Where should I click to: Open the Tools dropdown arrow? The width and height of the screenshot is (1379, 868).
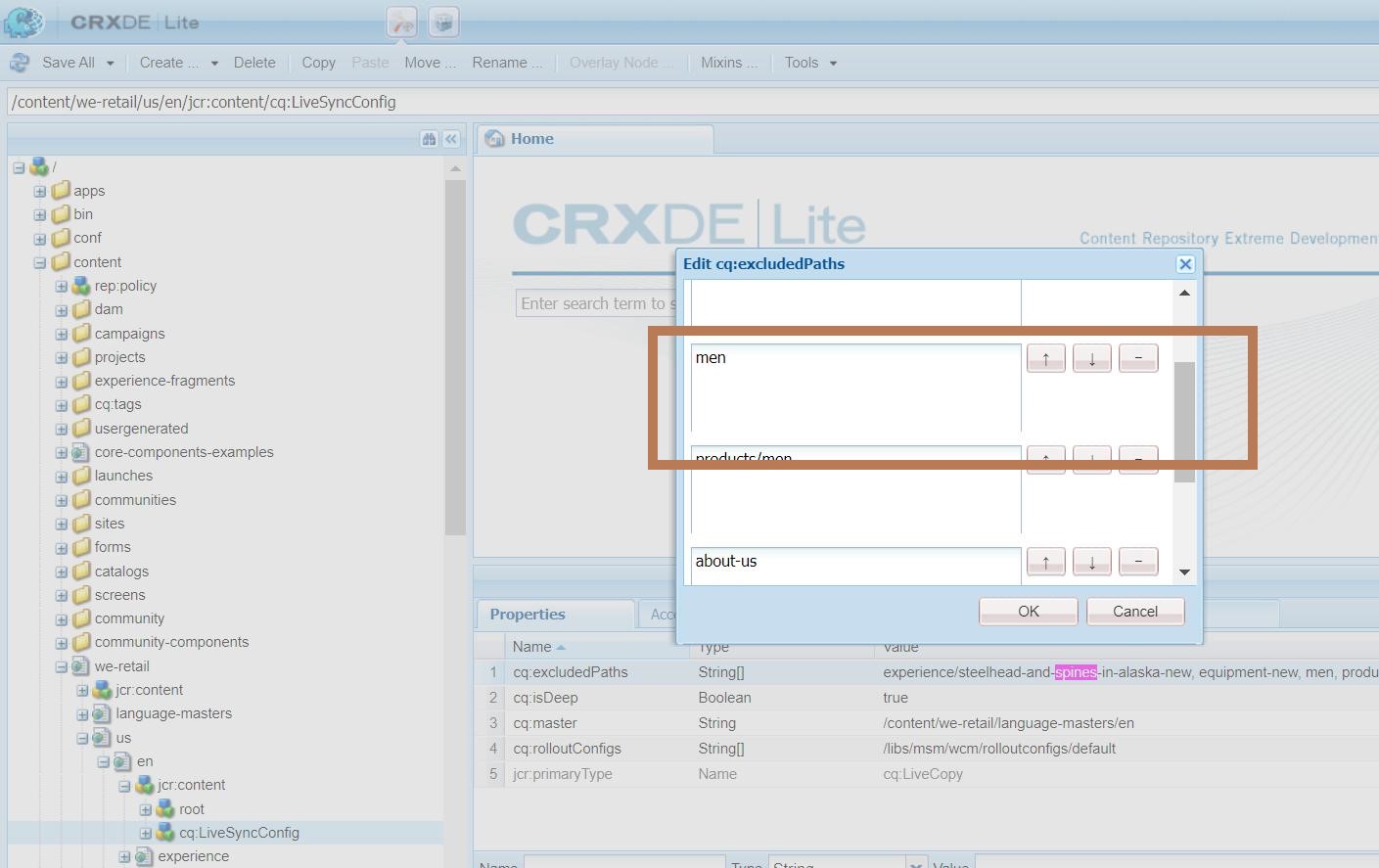(x=834, y=64)
